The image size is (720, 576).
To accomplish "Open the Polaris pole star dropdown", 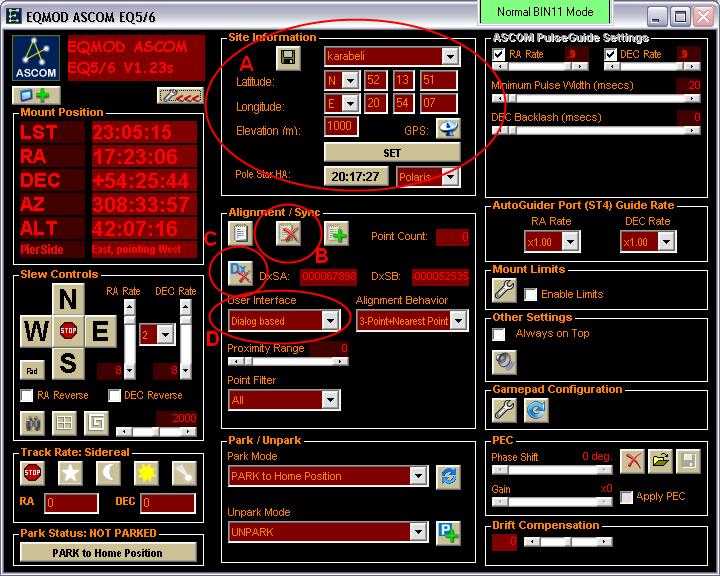I will (x=450, y=176).
